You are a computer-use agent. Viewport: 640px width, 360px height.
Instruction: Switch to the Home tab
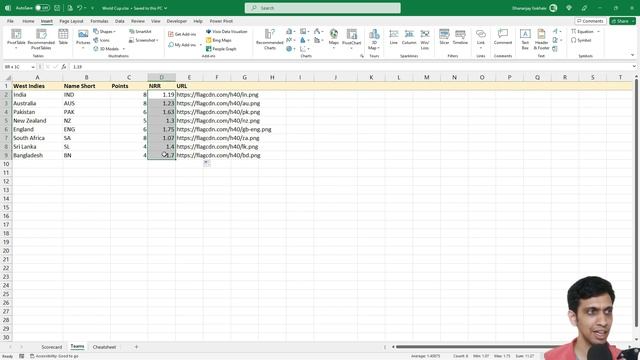28,21
